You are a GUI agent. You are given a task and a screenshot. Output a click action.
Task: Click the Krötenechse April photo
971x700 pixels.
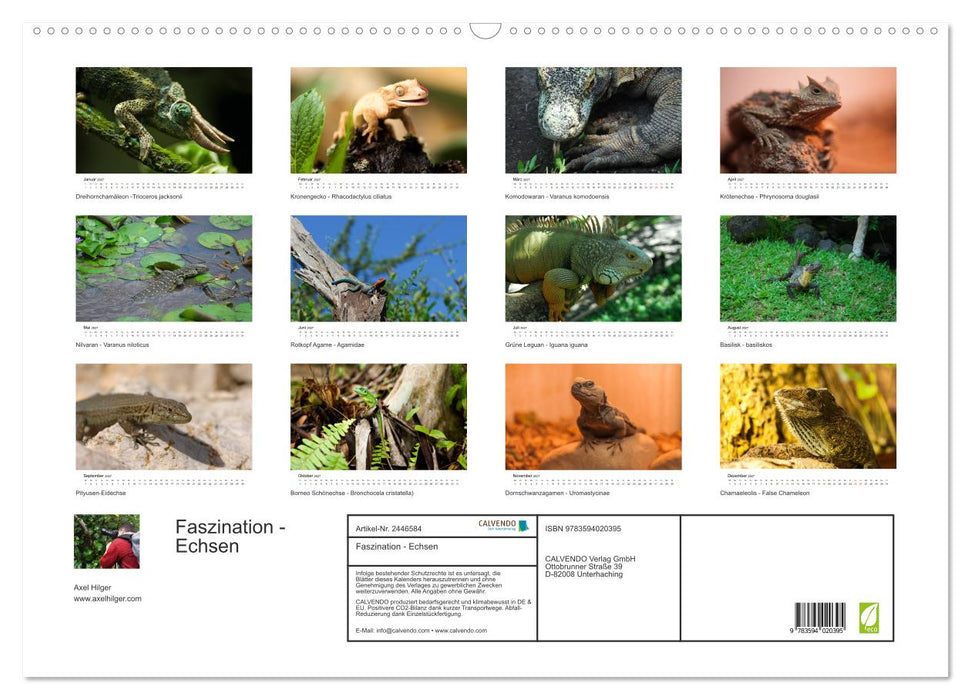click(x=808, y=120)
